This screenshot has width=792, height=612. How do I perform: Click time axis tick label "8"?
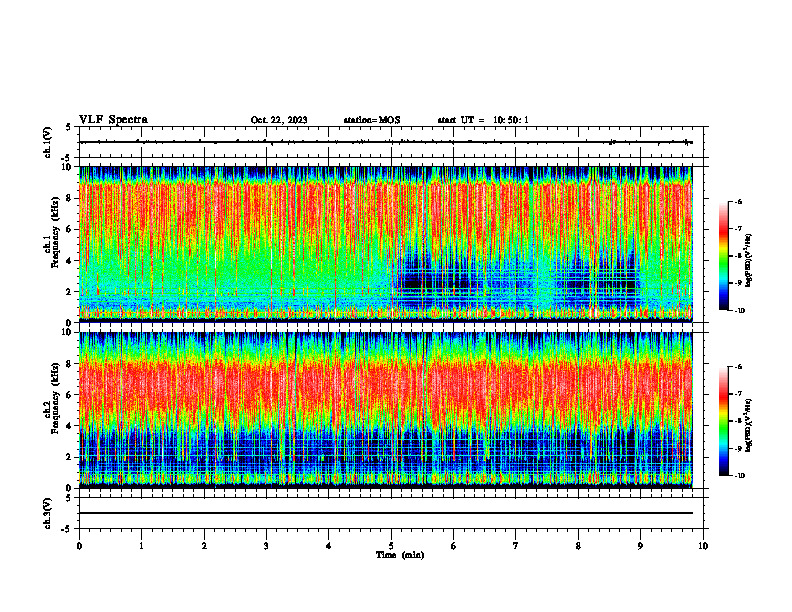click(578, 546)
